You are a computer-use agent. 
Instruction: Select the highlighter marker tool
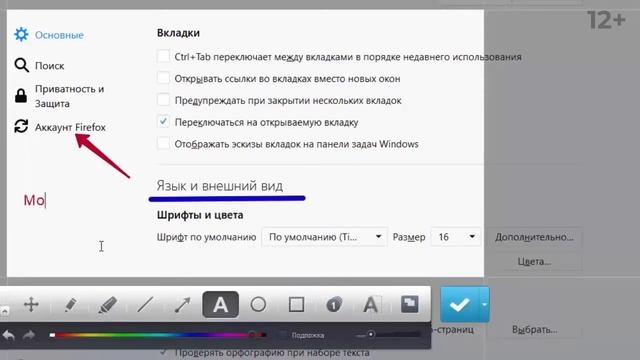[x=108, y=304]
